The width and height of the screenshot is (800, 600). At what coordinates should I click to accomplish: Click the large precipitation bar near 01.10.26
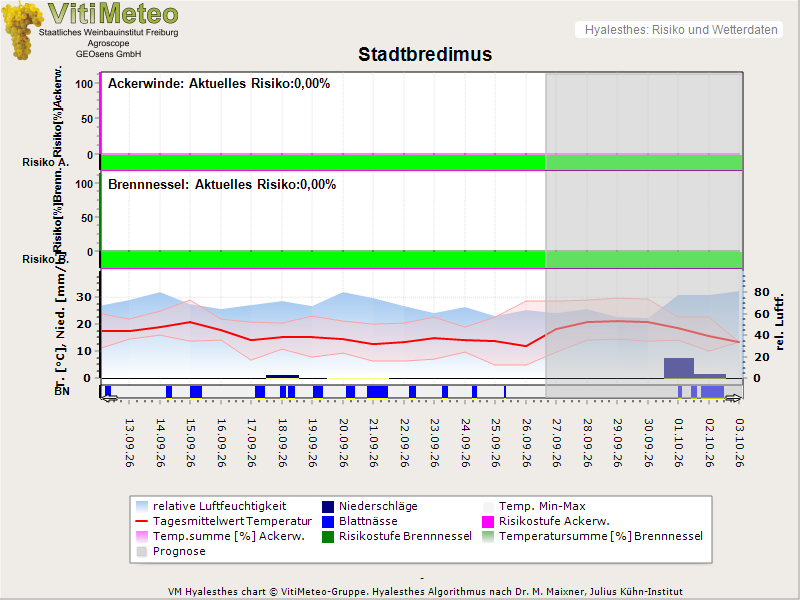(x=679, y=368)
